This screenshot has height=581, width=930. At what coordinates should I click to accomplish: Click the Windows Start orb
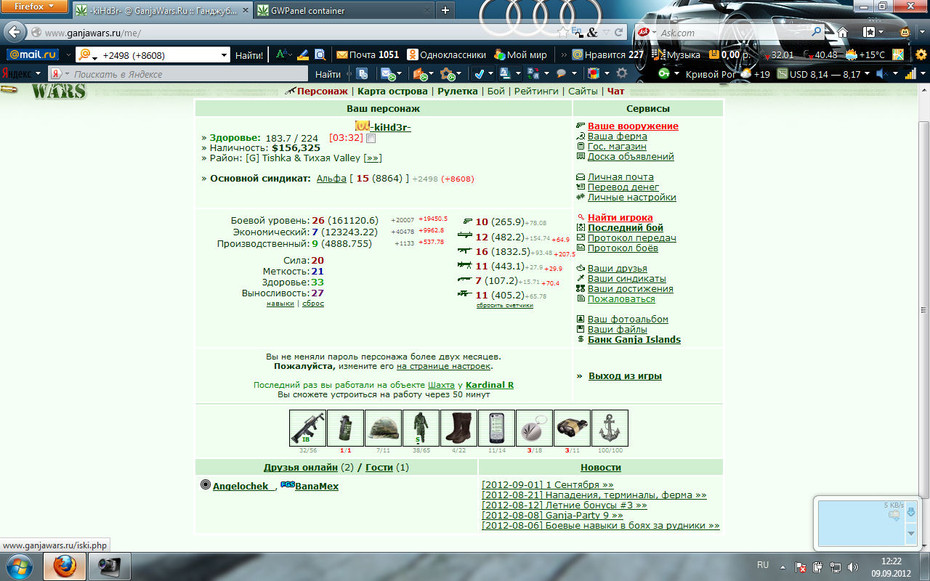(x=20, y=567)
